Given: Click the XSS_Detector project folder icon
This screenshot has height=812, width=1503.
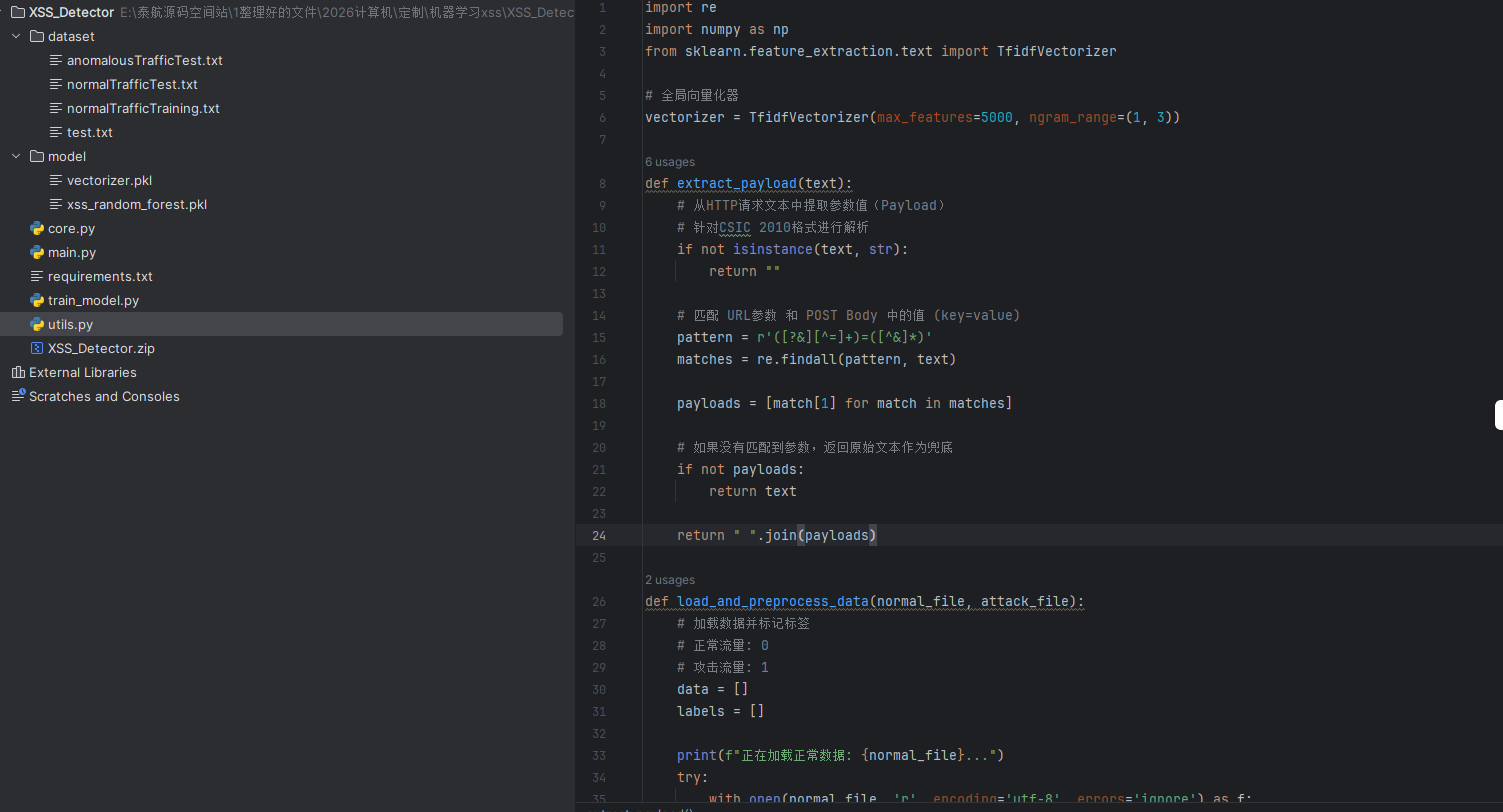Looking at the screenshot, I should click(18, 12).
